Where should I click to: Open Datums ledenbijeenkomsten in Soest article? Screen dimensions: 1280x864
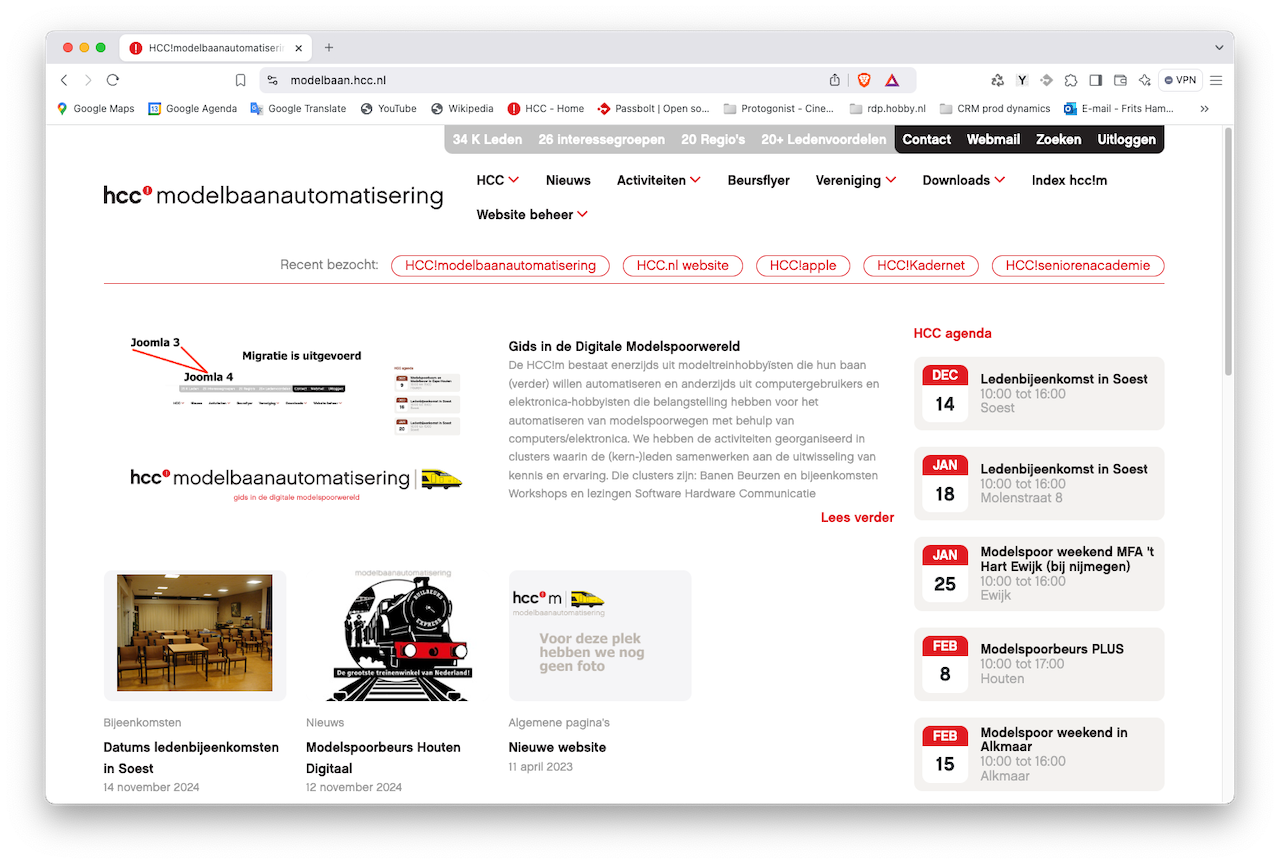[x=191, y=758]
